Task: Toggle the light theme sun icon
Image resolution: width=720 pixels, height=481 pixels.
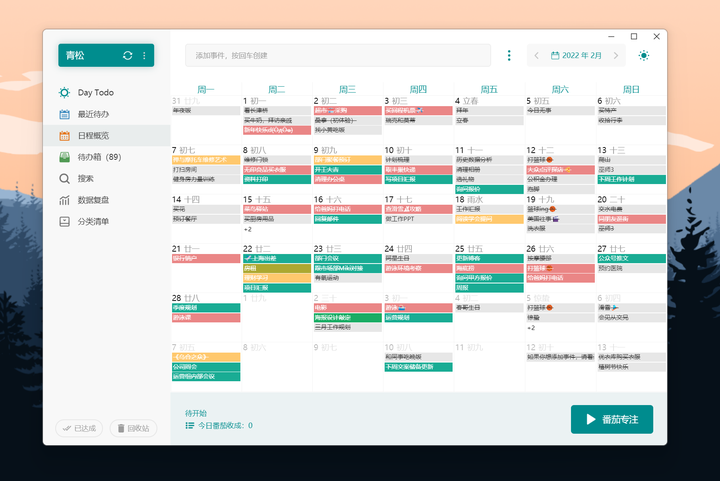Action: 644,56
